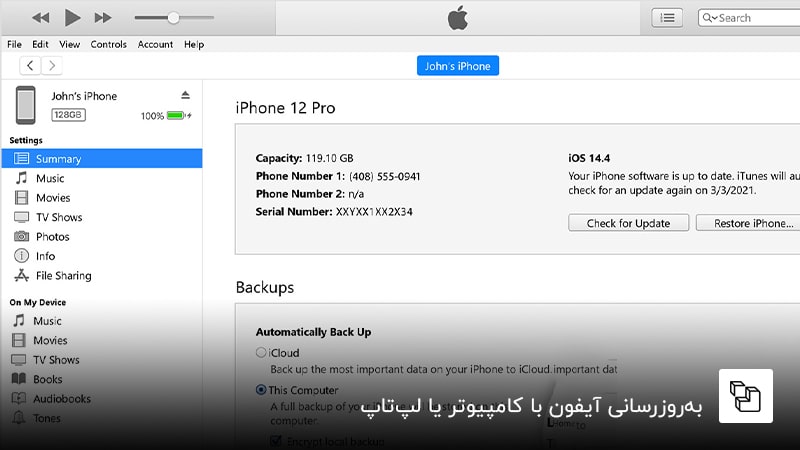Open the list view icon button
800x450 pixels.
tap(667, 18)
